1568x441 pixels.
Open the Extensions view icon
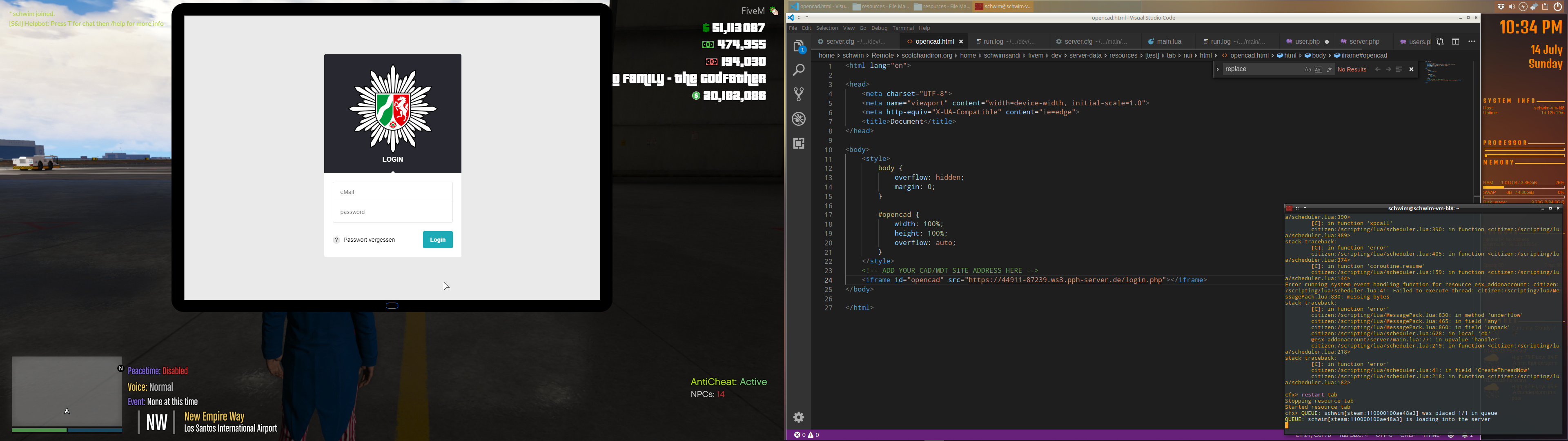pos(799,143)
